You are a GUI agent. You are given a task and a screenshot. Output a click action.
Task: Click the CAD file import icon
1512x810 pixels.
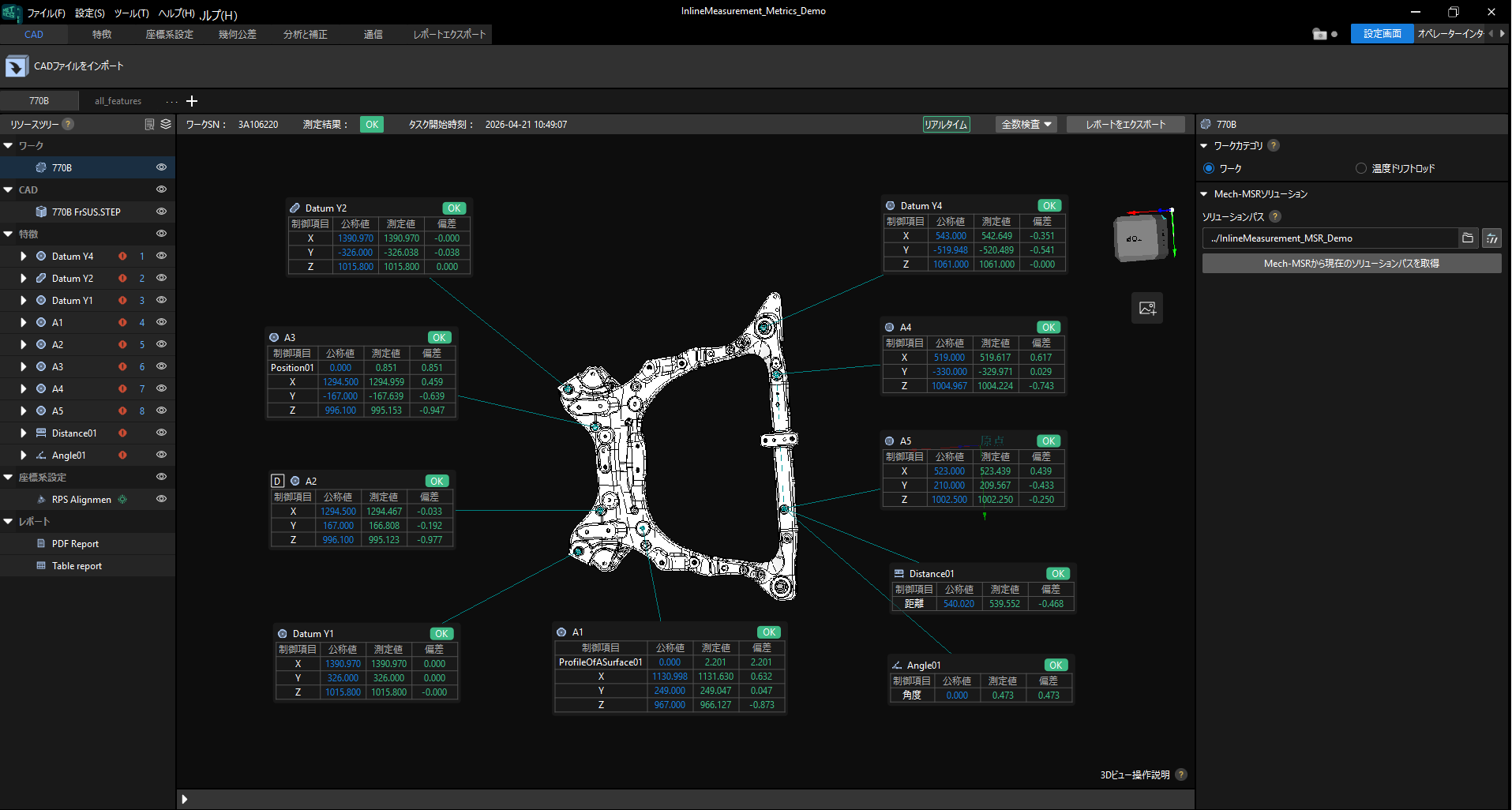tap(17, 66)
